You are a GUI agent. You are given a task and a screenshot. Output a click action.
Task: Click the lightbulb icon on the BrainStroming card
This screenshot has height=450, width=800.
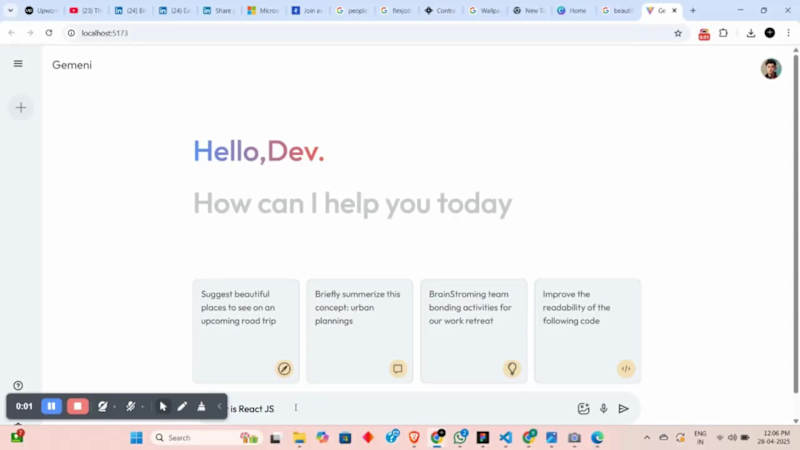point(512,368)
